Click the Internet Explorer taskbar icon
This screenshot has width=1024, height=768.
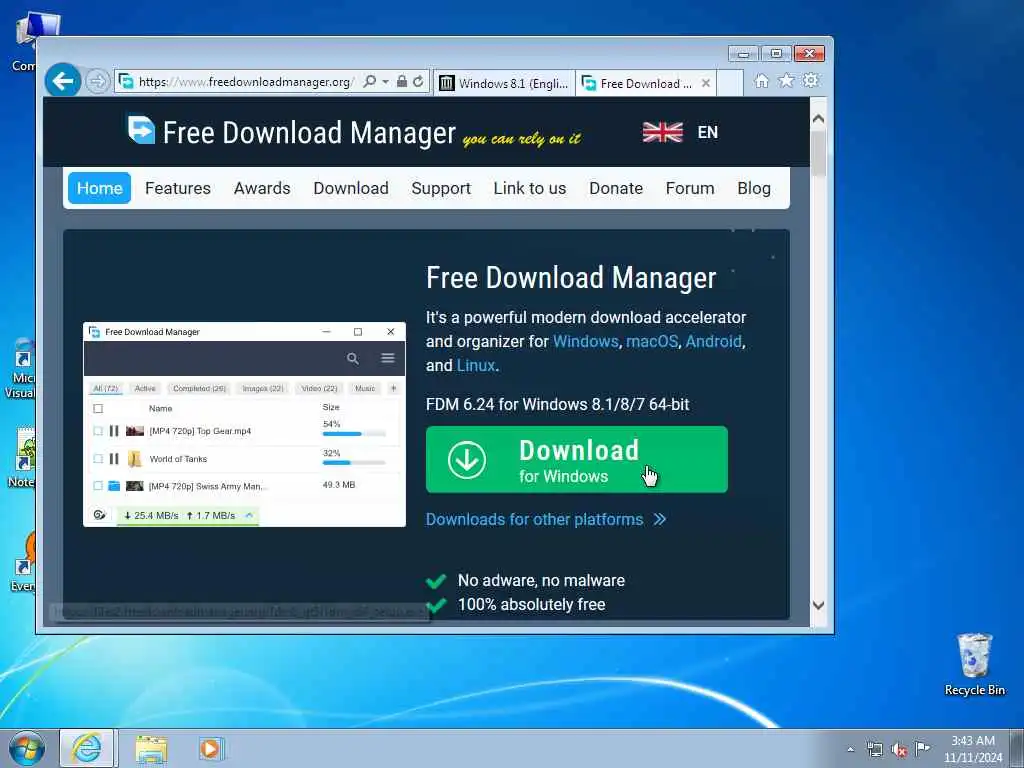[87, 748]
